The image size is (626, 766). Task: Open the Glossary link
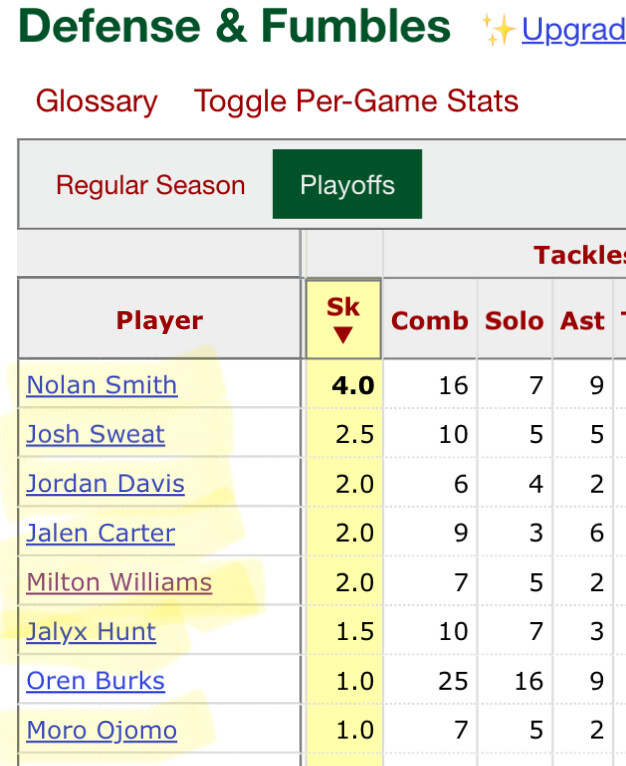96,102
